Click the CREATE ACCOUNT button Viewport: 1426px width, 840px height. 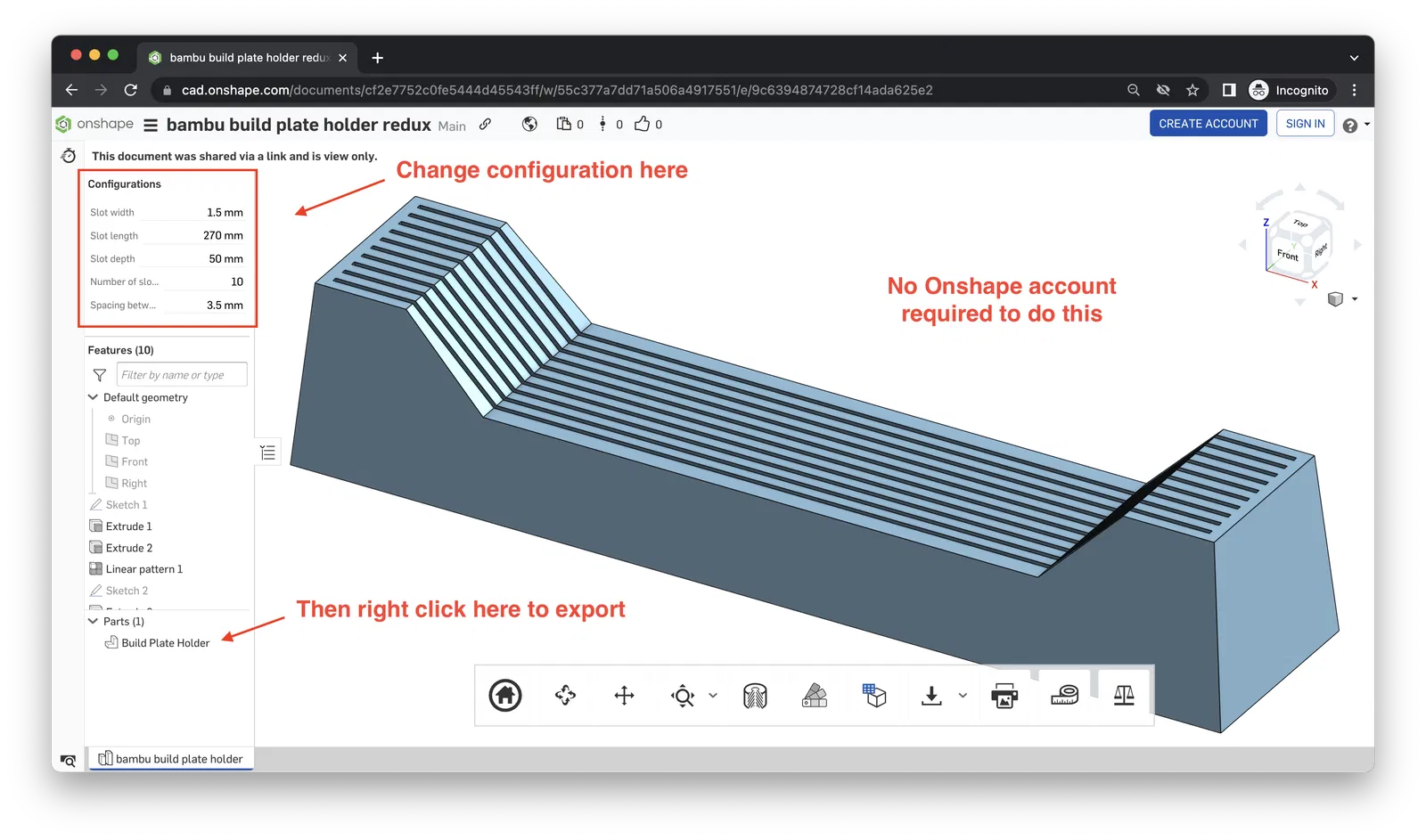point(1209,124)
